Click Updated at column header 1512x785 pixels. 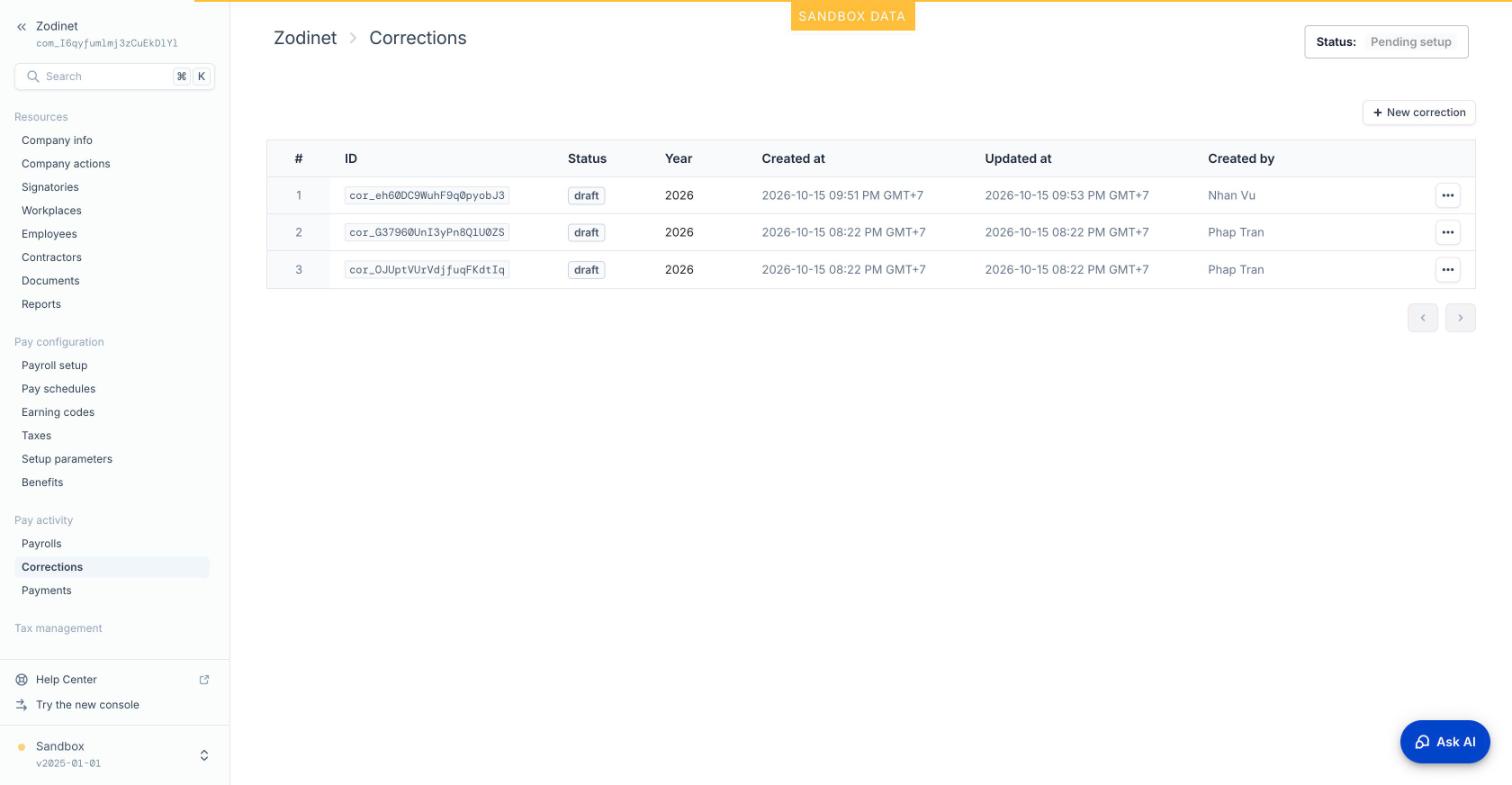click(x=1018, y=159)
